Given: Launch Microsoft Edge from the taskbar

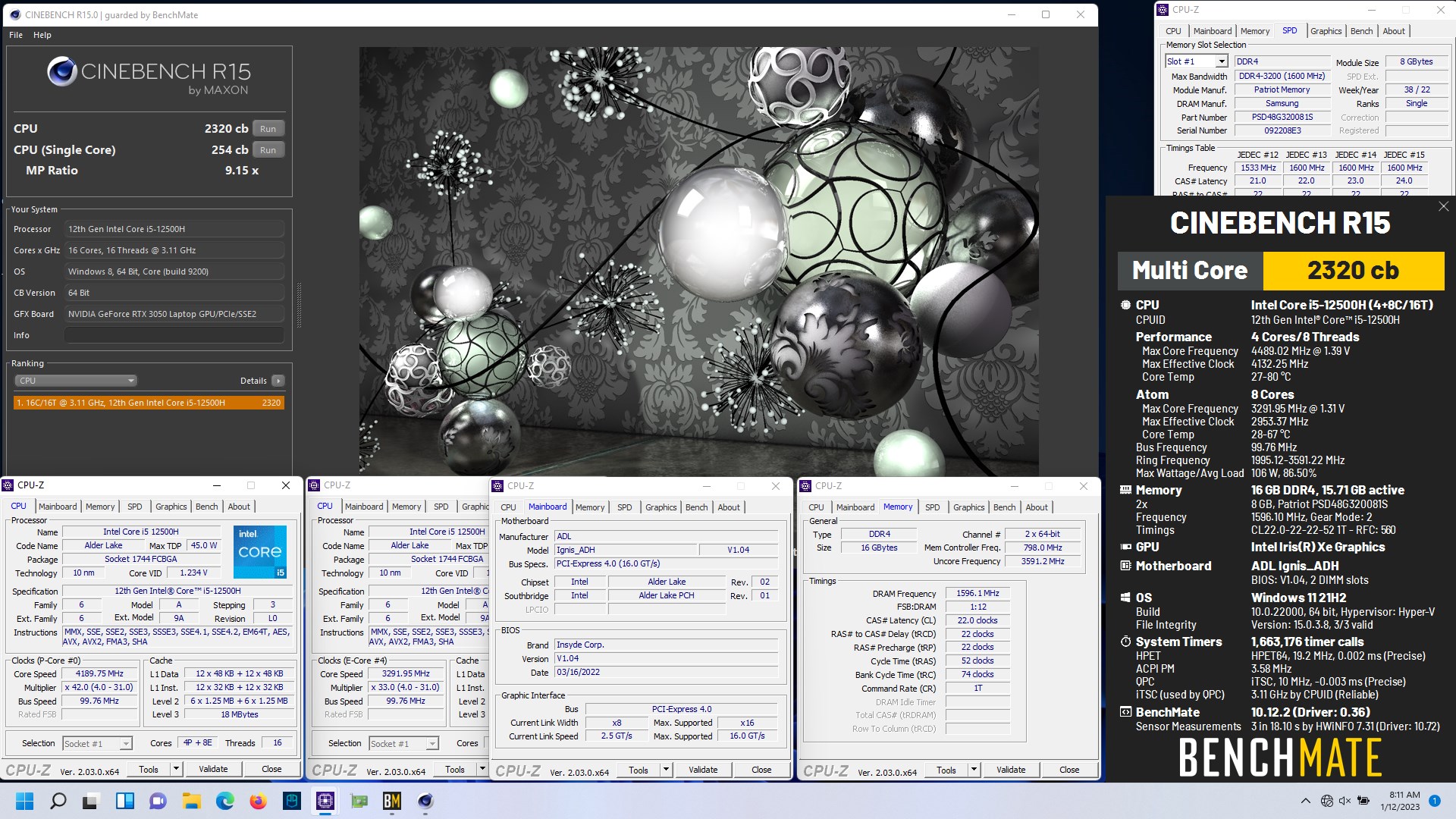Looking at the screenshot, I should coord(224,801).
